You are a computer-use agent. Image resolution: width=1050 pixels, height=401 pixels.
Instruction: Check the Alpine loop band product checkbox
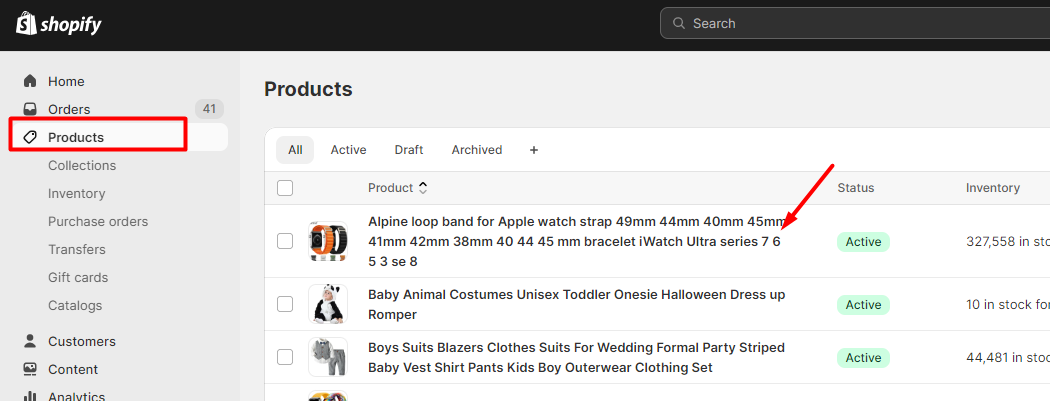pyautogui.click(x=285, y=241)
